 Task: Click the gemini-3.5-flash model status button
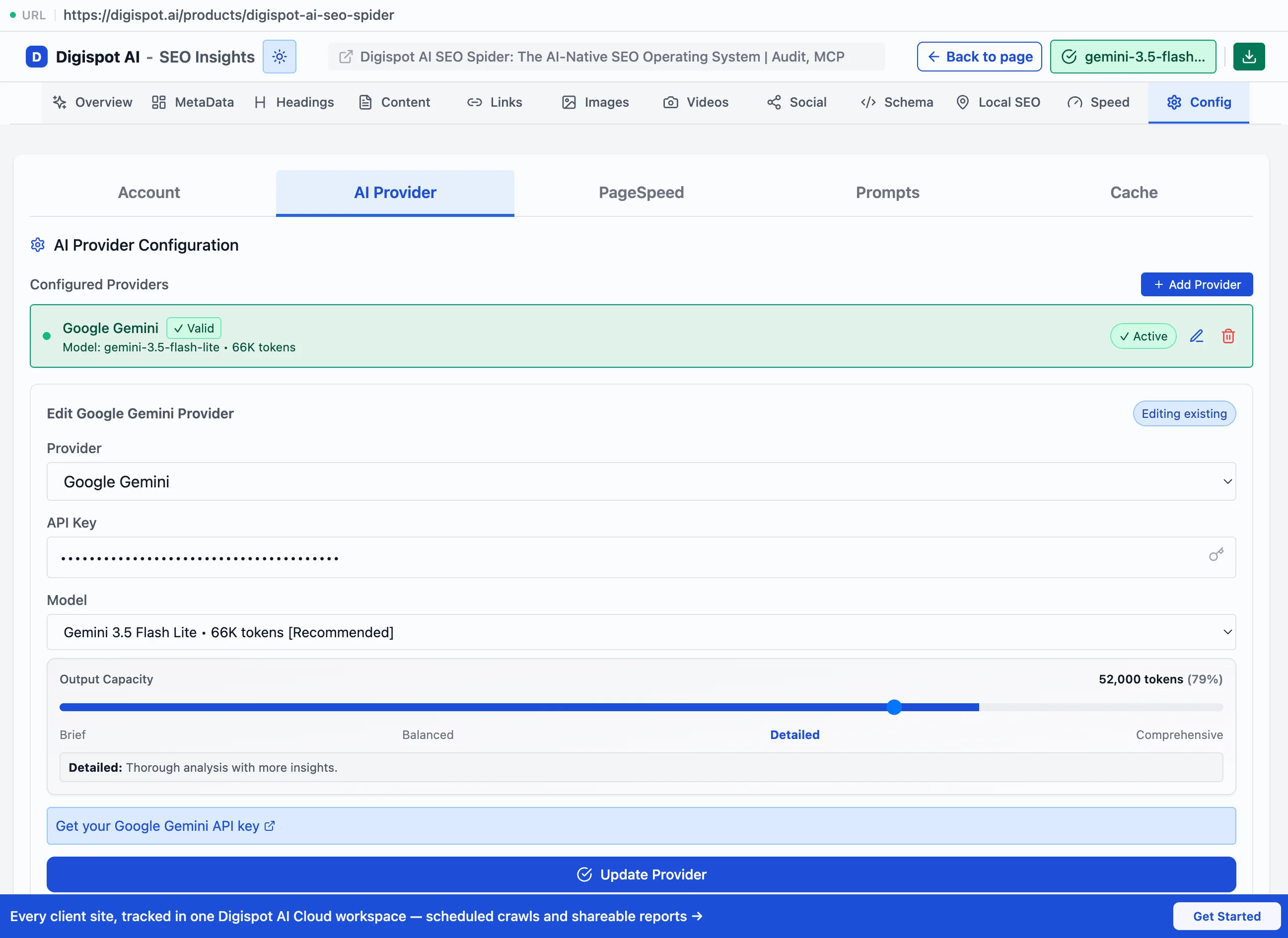(1134, 57)
